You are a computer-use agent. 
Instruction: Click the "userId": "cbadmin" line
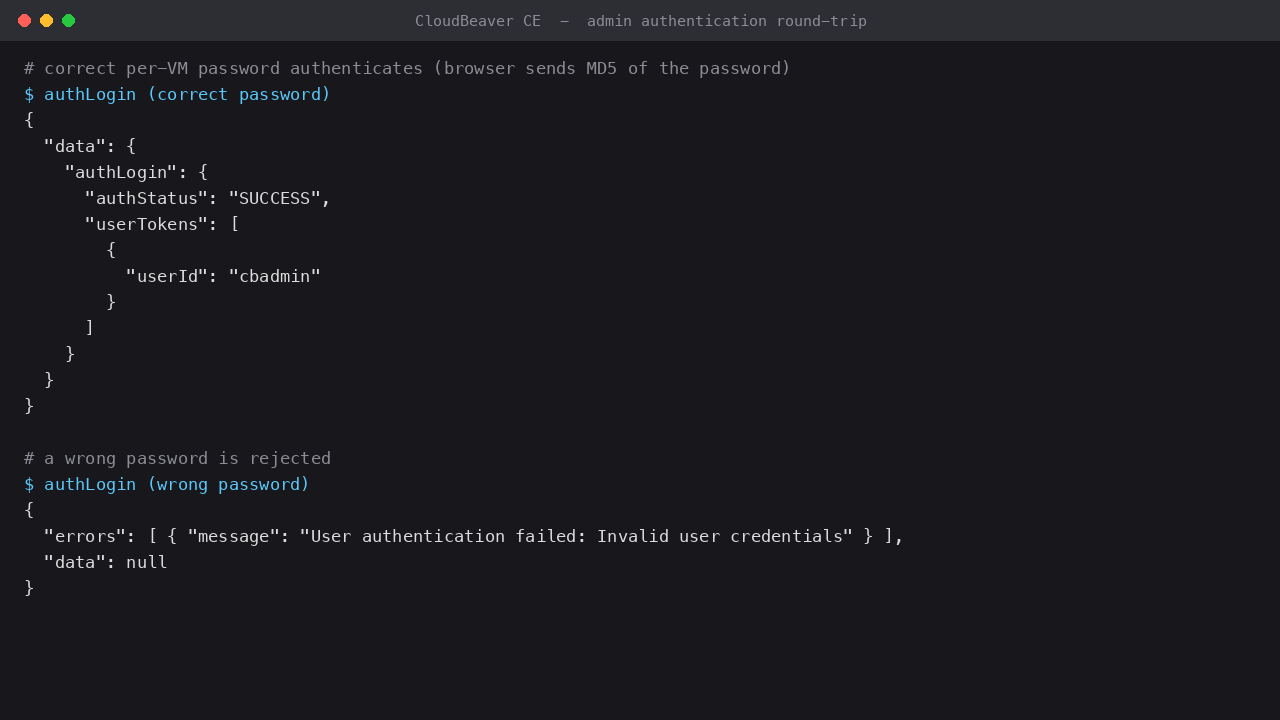click(x=223, y=276)
